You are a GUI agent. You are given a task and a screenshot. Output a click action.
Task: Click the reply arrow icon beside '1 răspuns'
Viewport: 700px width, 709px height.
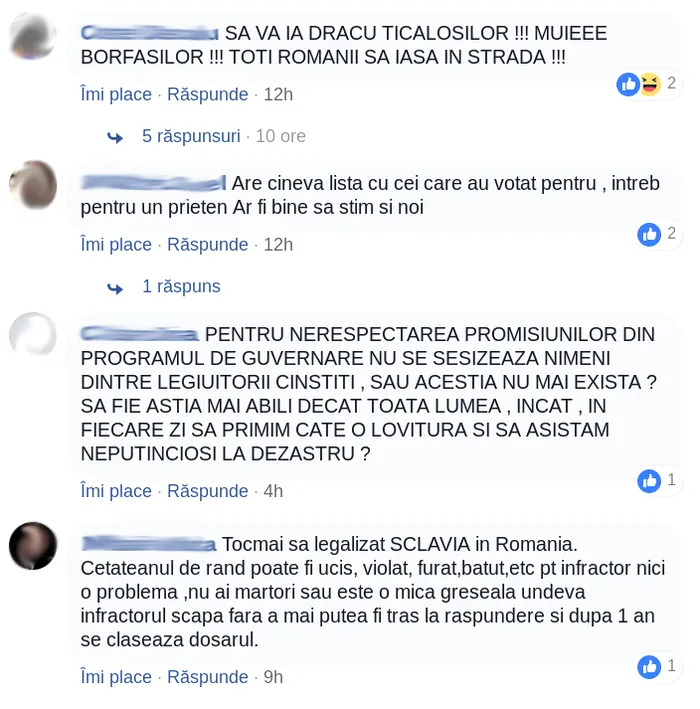[x=115, y=288]
